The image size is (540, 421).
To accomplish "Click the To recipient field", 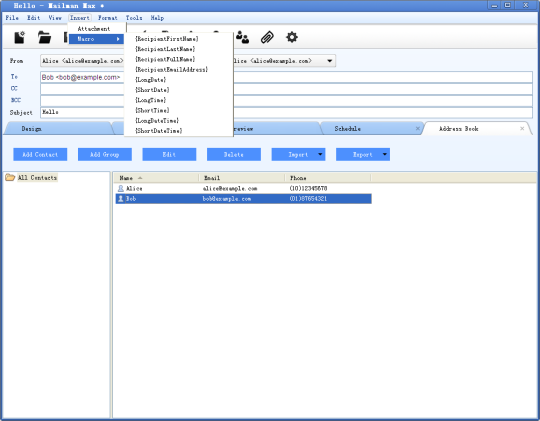I will [x=286, y=77].
